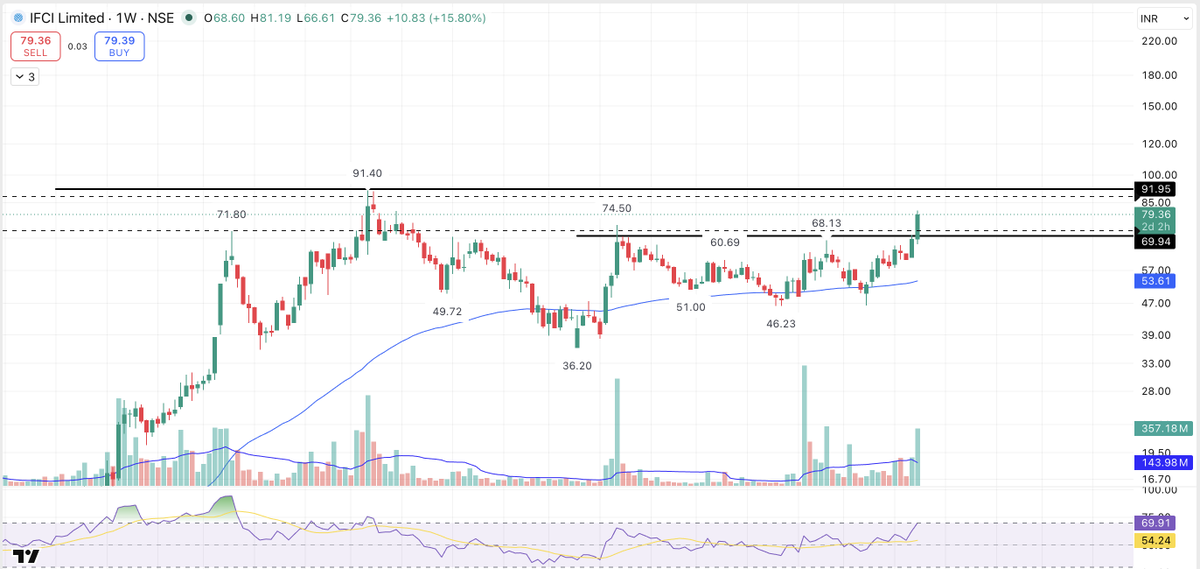Click the 85.00 price axis label
Viewport: 1200px width, 569px height.
1156,202
